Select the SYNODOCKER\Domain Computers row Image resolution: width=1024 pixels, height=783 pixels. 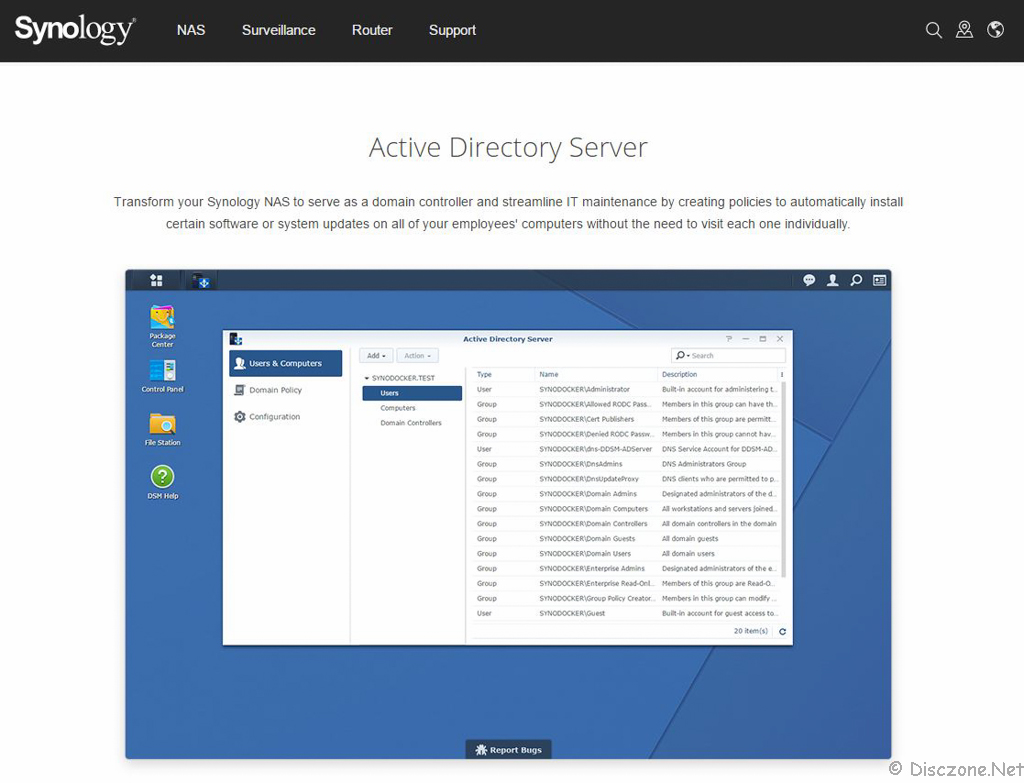[626, 509]
